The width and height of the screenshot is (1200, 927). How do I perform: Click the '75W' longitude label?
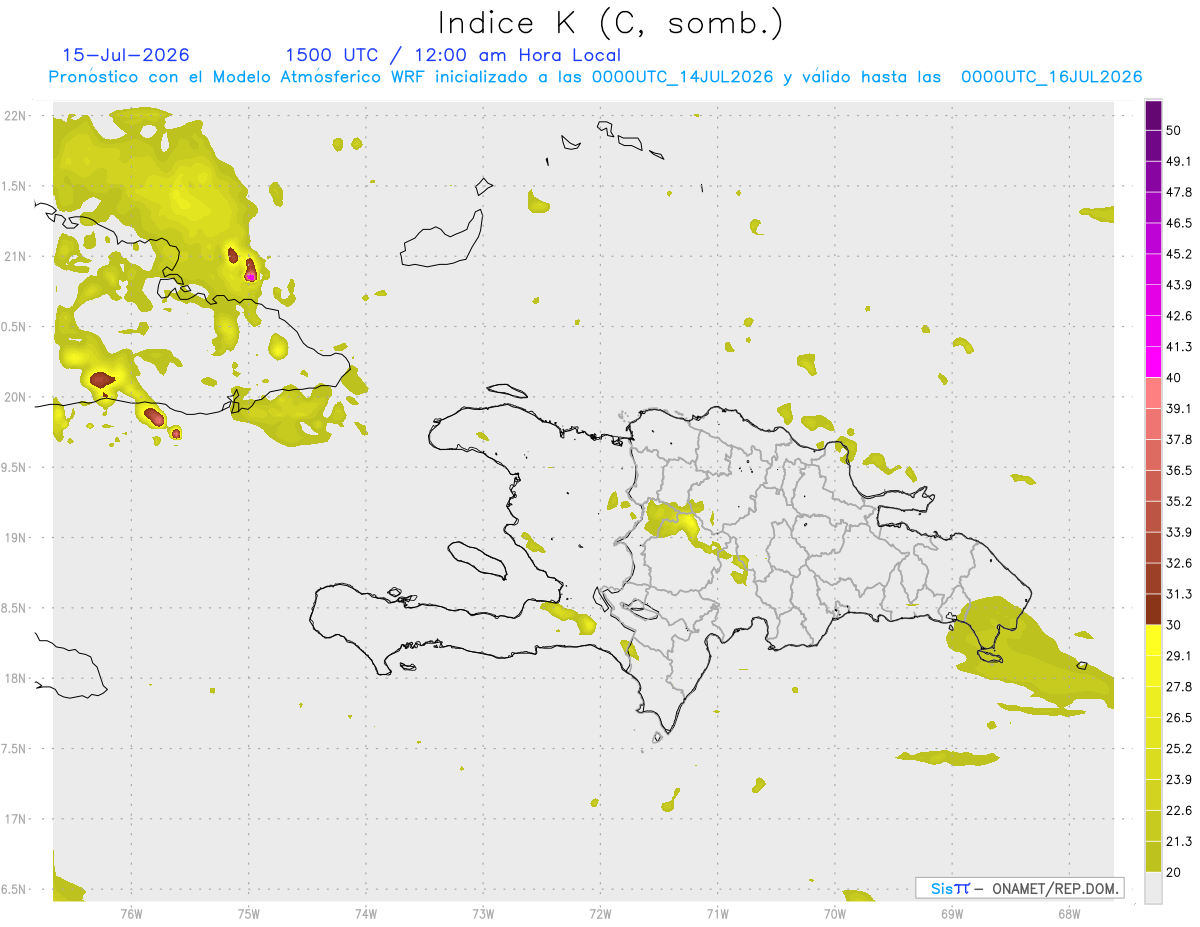click(249, 913)
